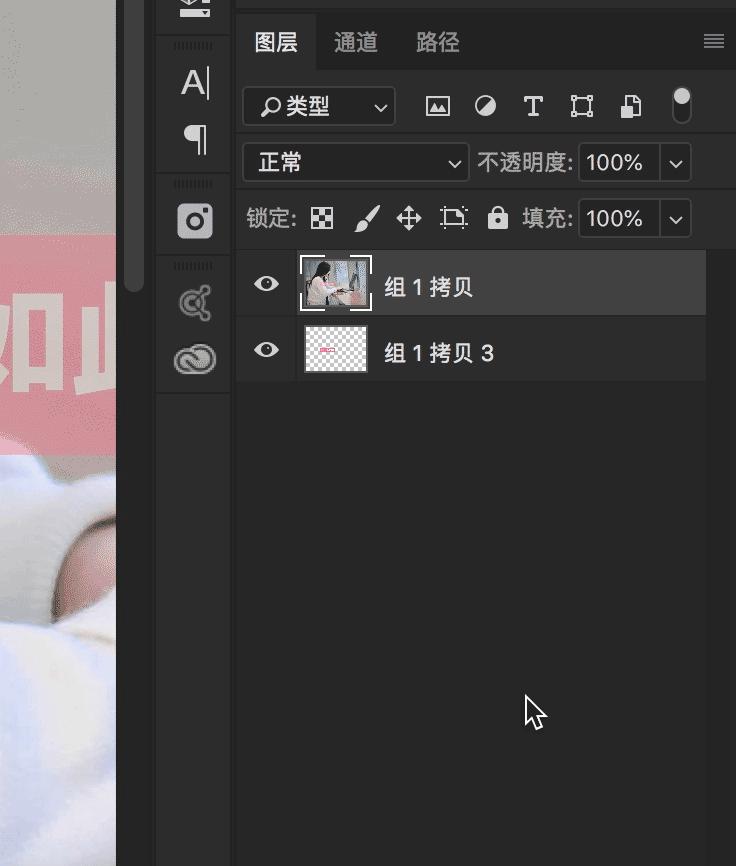This screenshot has width=736, height=866.
Task: Hide the 组 1 拷贝 3 layer
Action: (266, 349)
